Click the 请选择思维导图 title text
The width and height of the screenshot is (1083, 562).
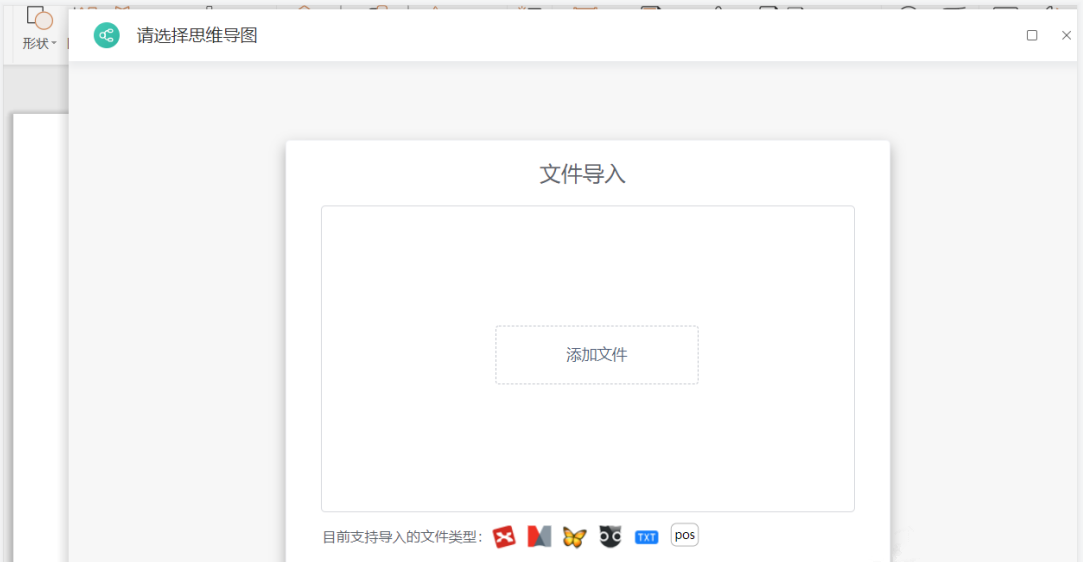coord(197,35)
